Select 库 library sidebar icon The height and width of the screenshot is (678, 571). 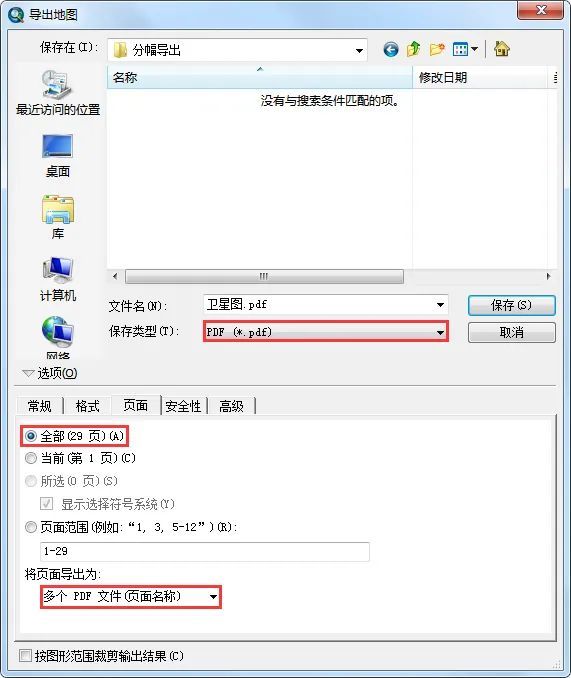pyautogui.click(x=58, y=217)
